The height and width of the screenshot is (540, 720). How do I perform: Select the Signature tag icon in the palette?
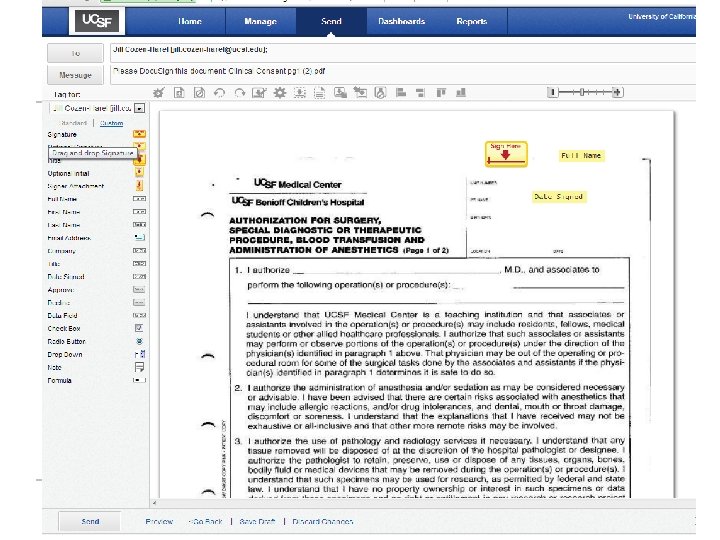(x=139, y=134)
